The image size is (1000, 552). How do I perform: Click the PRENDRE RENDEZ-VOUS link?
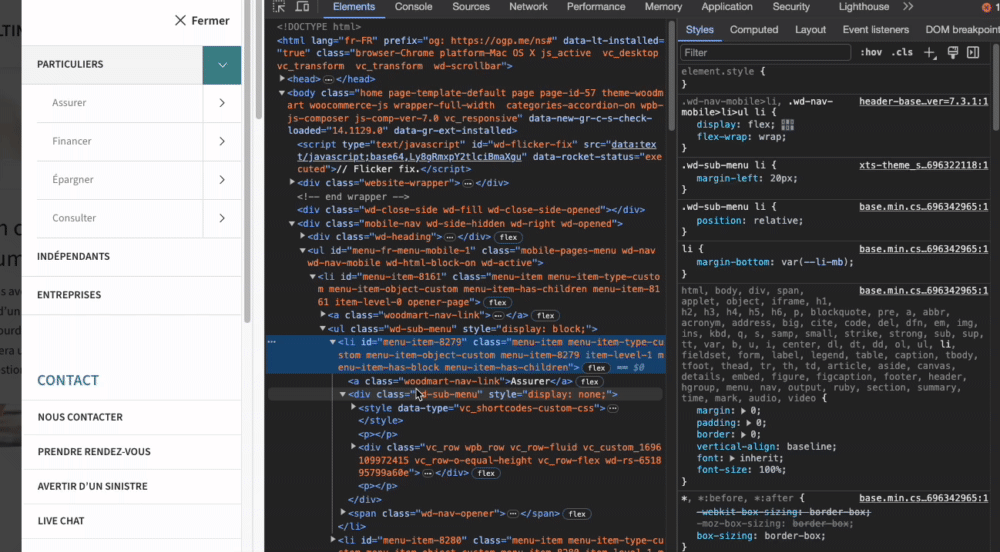click(x=94, y=452)
